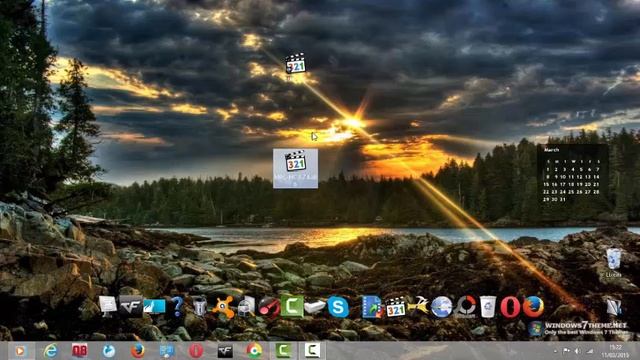Open the highlighted MPC-HC desktop shortcut
This screenshot has height=360, width=640.
pyautogui.click(x=296, y=169)
